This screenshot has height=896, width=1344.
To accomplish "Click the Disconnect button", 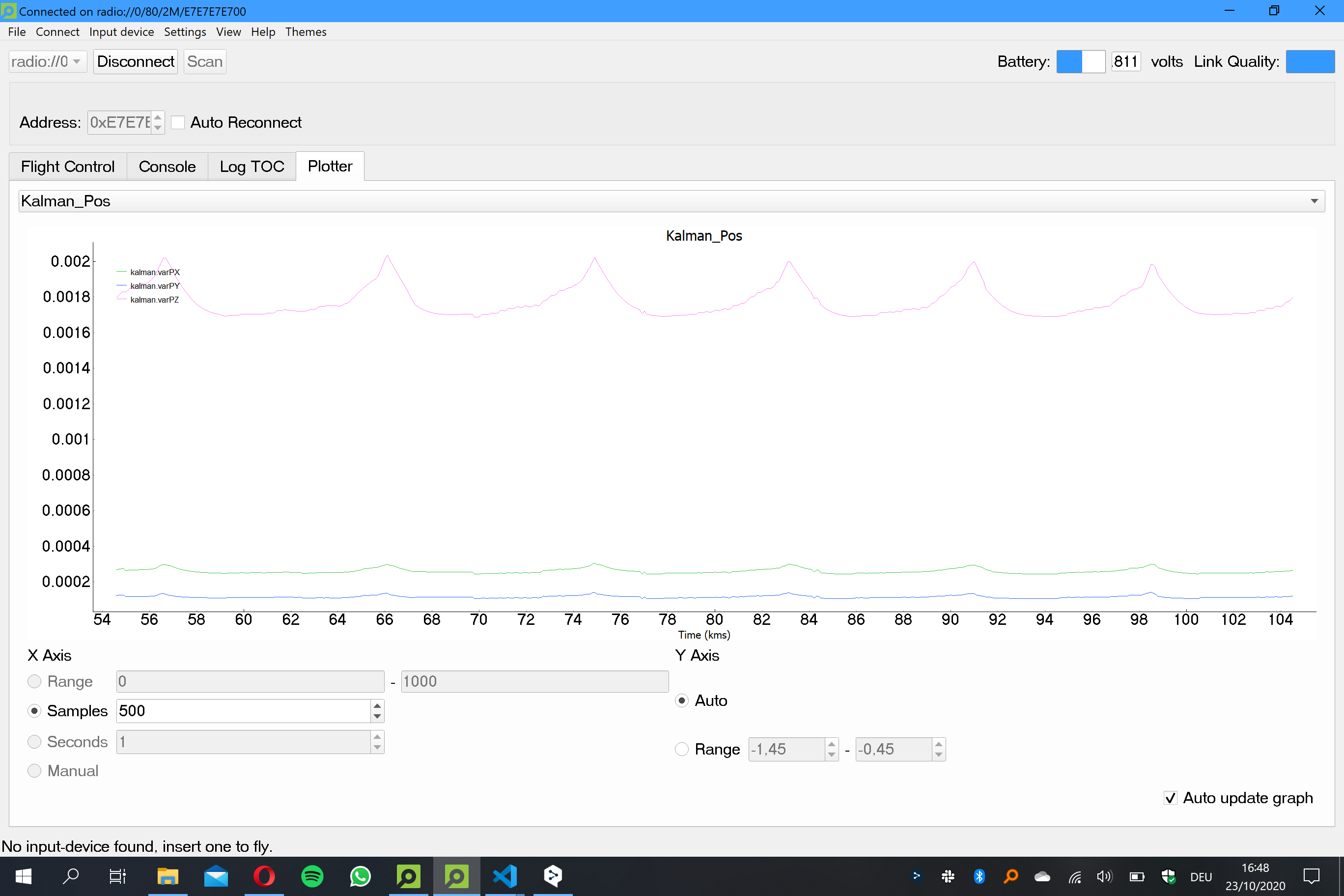I will [x=136, y=62].
